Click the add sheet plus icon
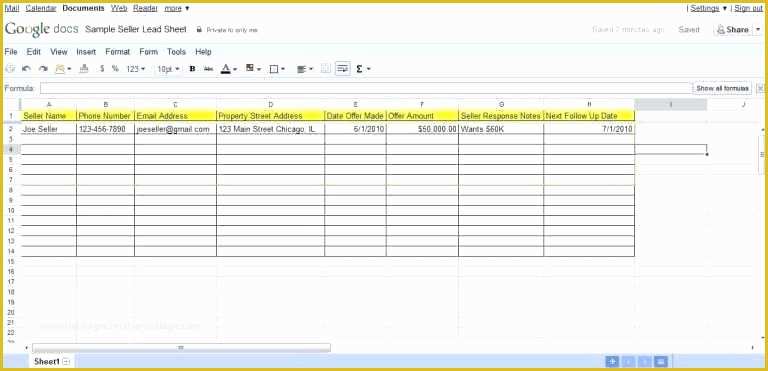 click(x=612, y=362)
